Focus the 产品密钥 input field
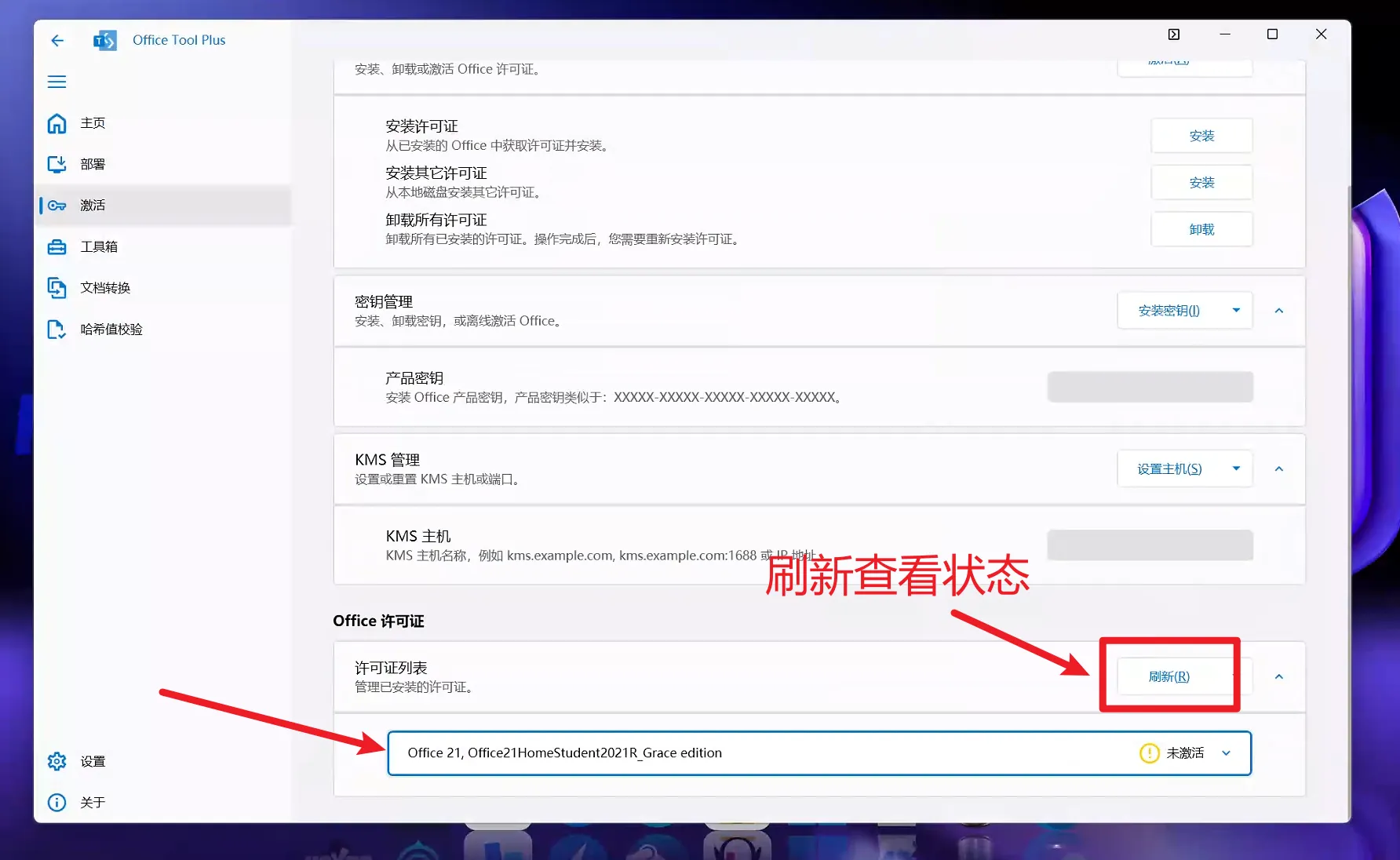 click(x=1150, y=387)
